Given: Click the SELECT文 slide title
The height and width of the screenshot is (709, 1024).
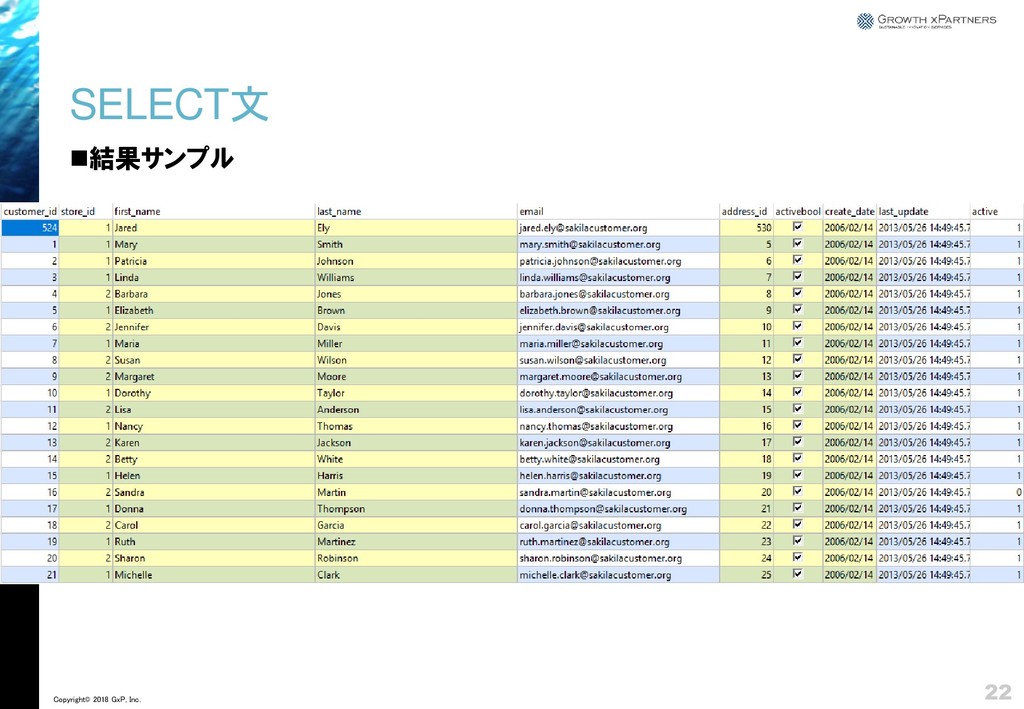Looking at the screenshot, I should (169, 104).
